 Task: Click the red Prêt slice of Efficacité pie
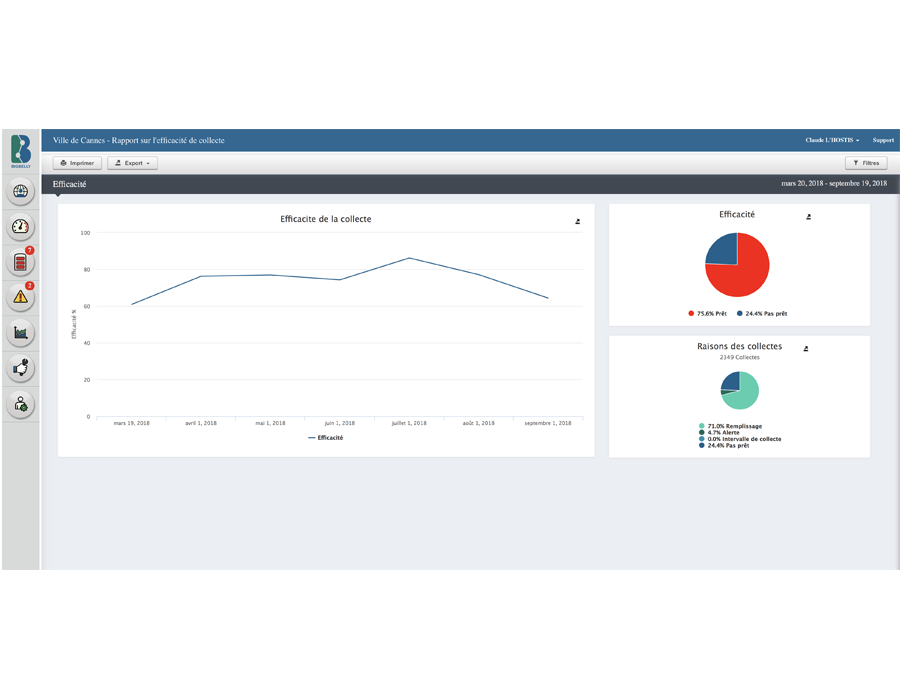[746, 270]
